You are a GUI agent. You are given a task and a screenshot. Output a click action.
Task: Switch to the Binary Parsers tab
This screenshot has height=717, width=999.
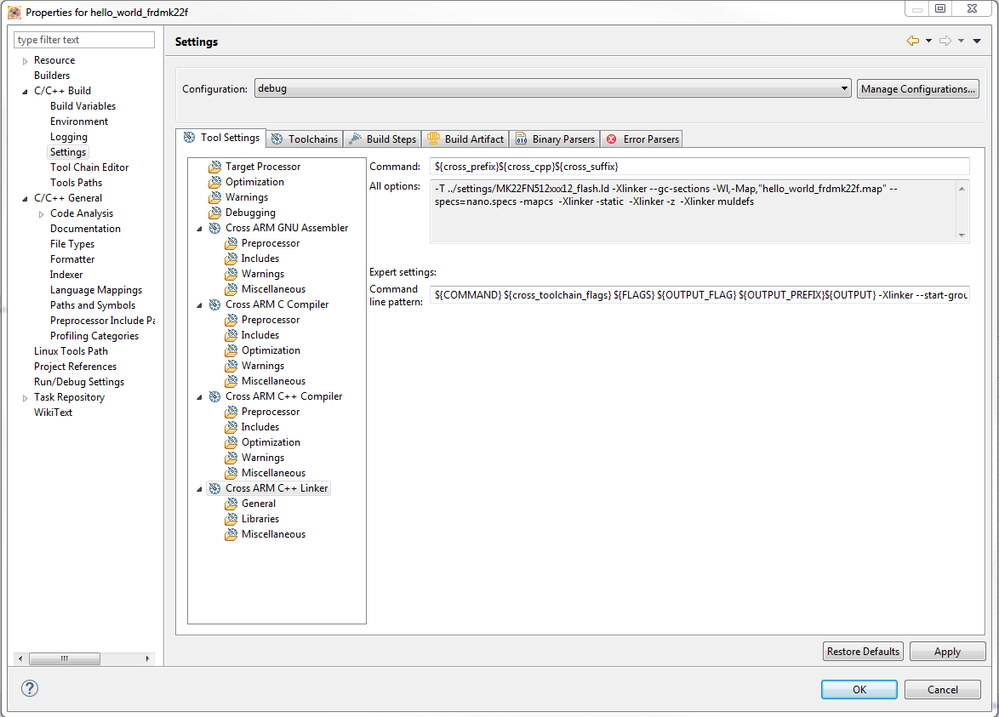[555, 139]
